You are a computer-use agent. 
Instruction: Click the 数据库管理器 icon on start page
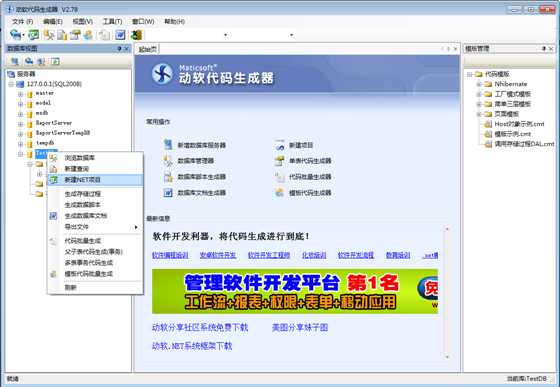(x=168, y=161)
